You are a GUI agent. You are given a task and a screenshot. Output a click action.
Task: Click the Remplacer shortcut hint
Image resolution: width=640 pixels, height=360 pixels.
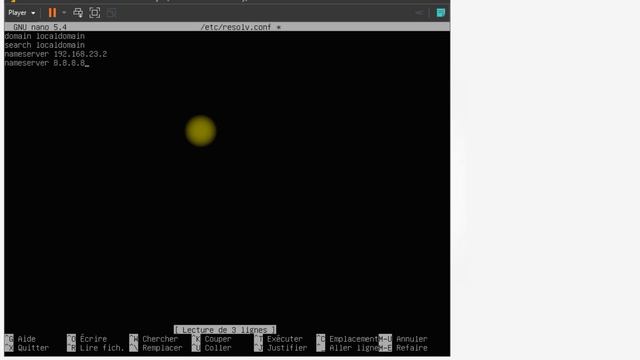click(156, 348)
